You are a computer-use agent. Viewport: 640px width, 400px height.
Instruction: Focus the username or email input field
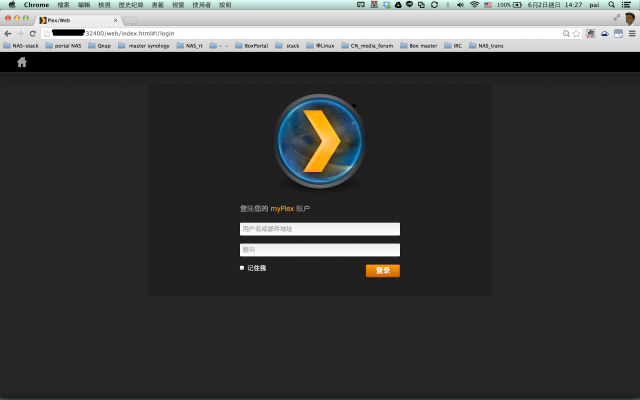320,229
